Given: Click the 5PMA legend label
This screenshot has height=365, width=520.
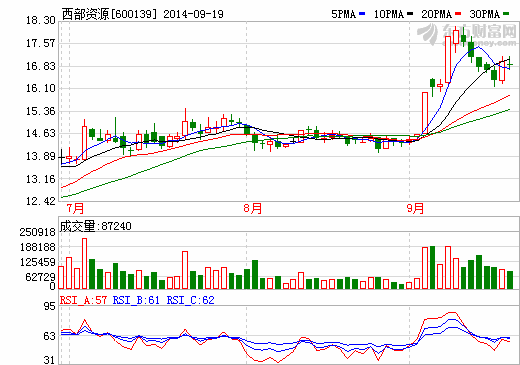Looking at the screenshot, I should (x=344, y=14).
